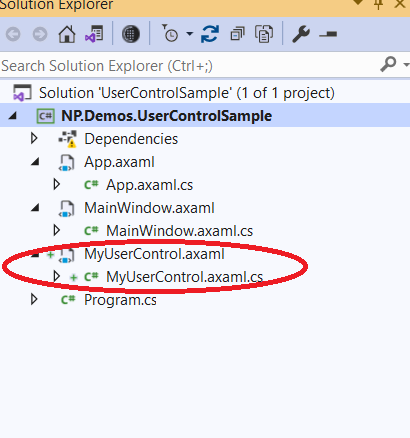
Task: Open Properties with the wrench icon
Action: [301, 34]
